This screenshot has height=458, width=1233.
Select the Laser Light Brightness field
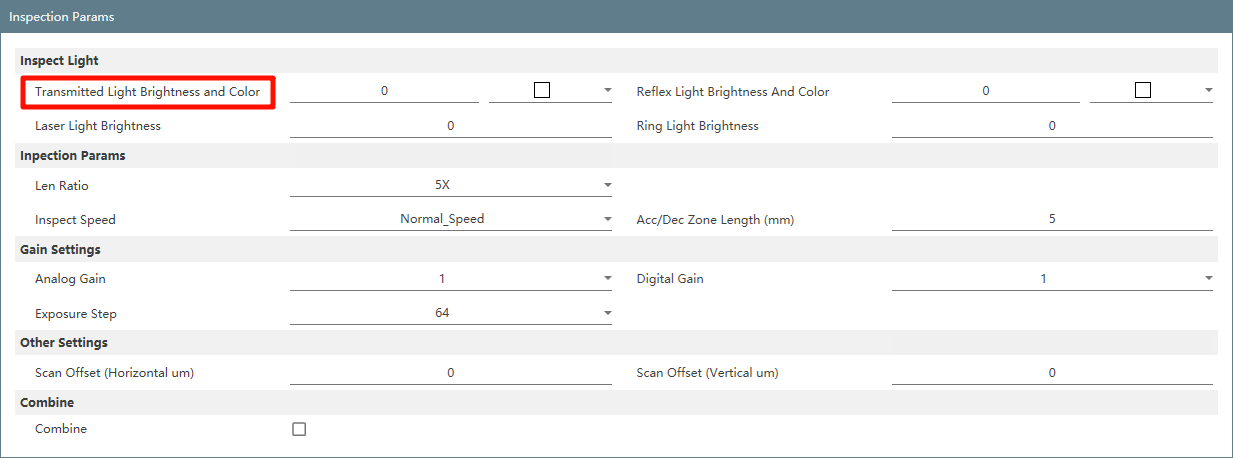coord(451,126)
